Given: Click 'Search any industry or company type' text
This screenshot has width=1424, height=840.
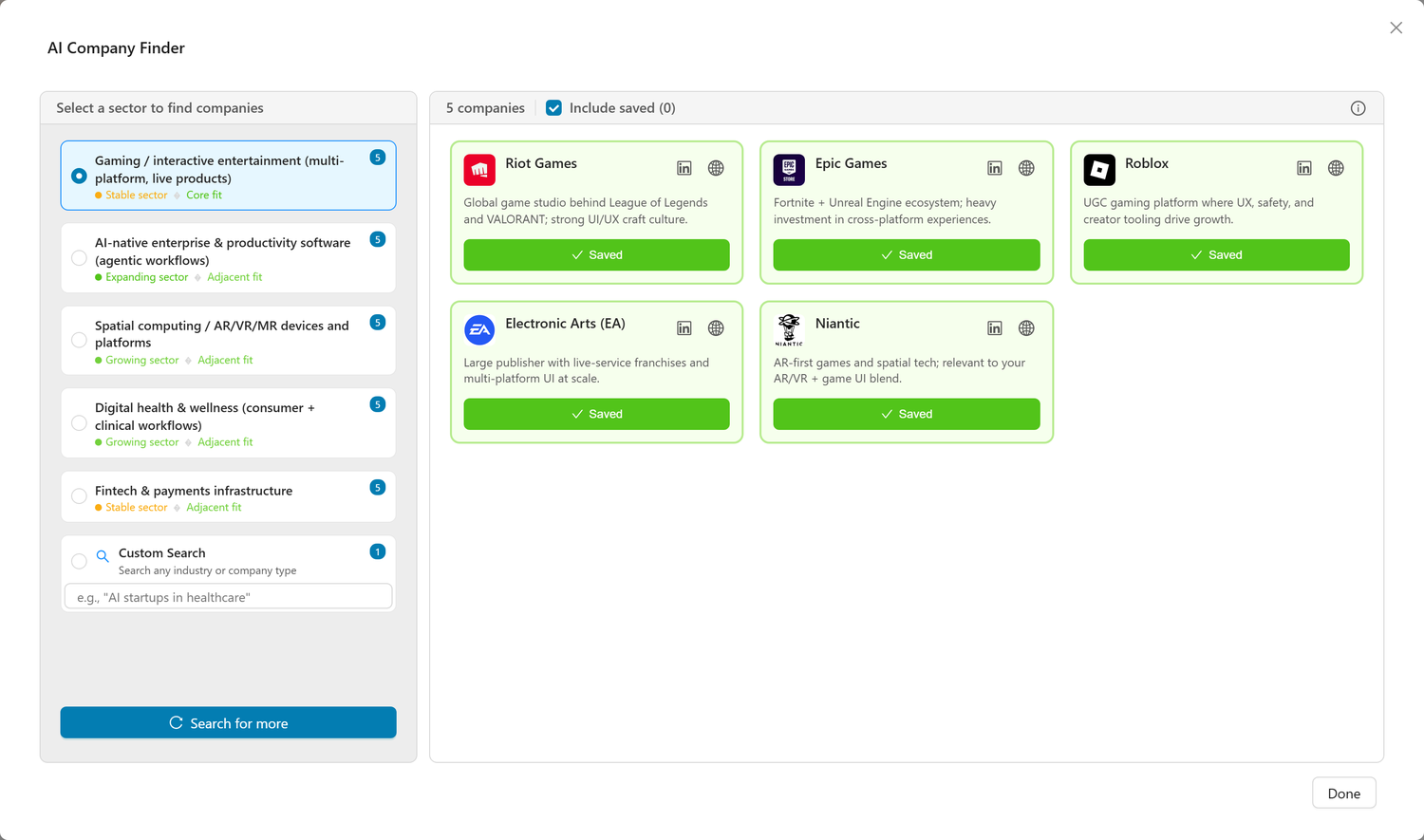Looking at the screenshot, I should pos(208,570).
